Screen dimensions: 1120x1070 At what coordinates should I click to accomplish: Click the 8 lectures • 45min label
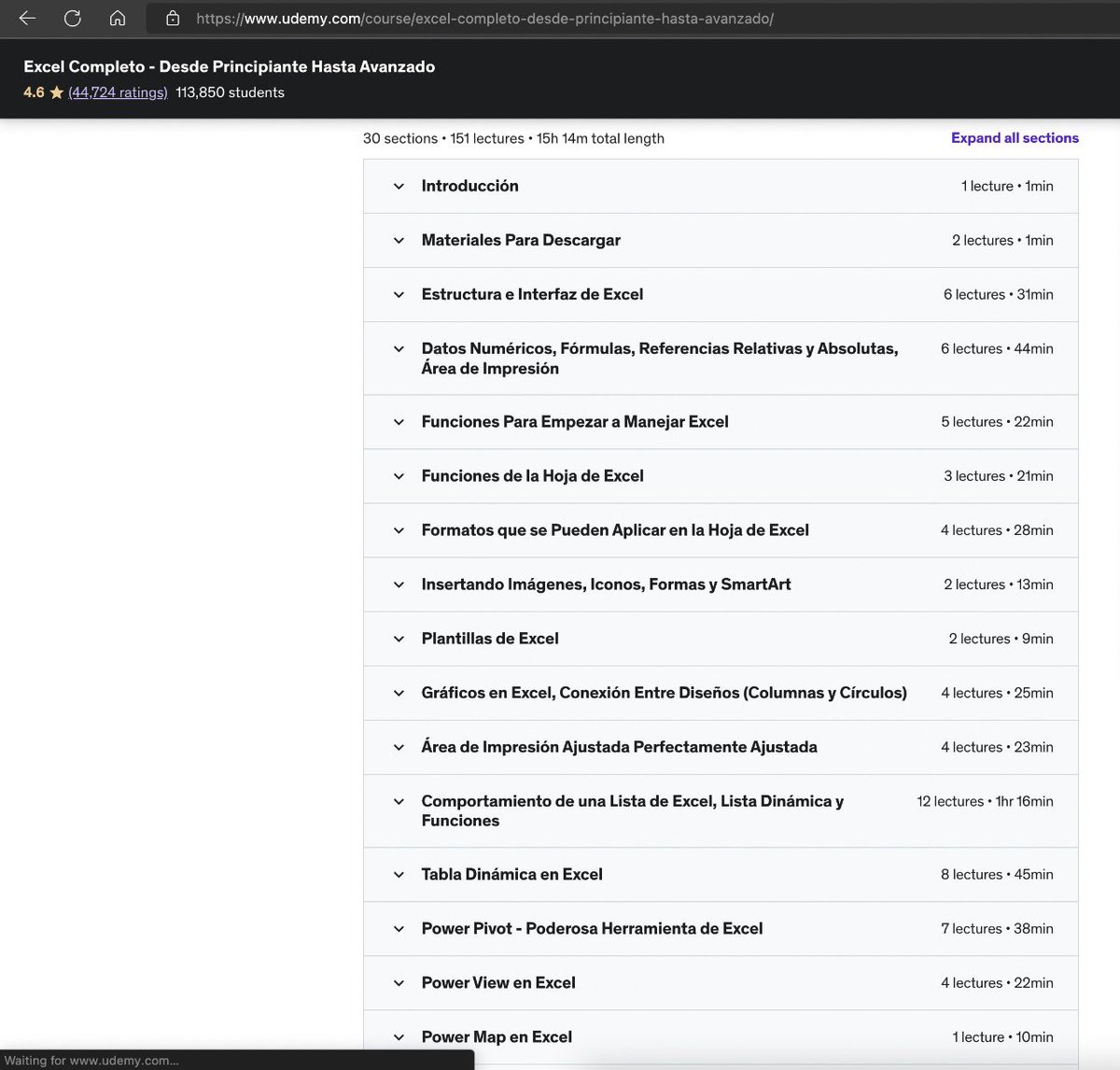click(997, 875)
